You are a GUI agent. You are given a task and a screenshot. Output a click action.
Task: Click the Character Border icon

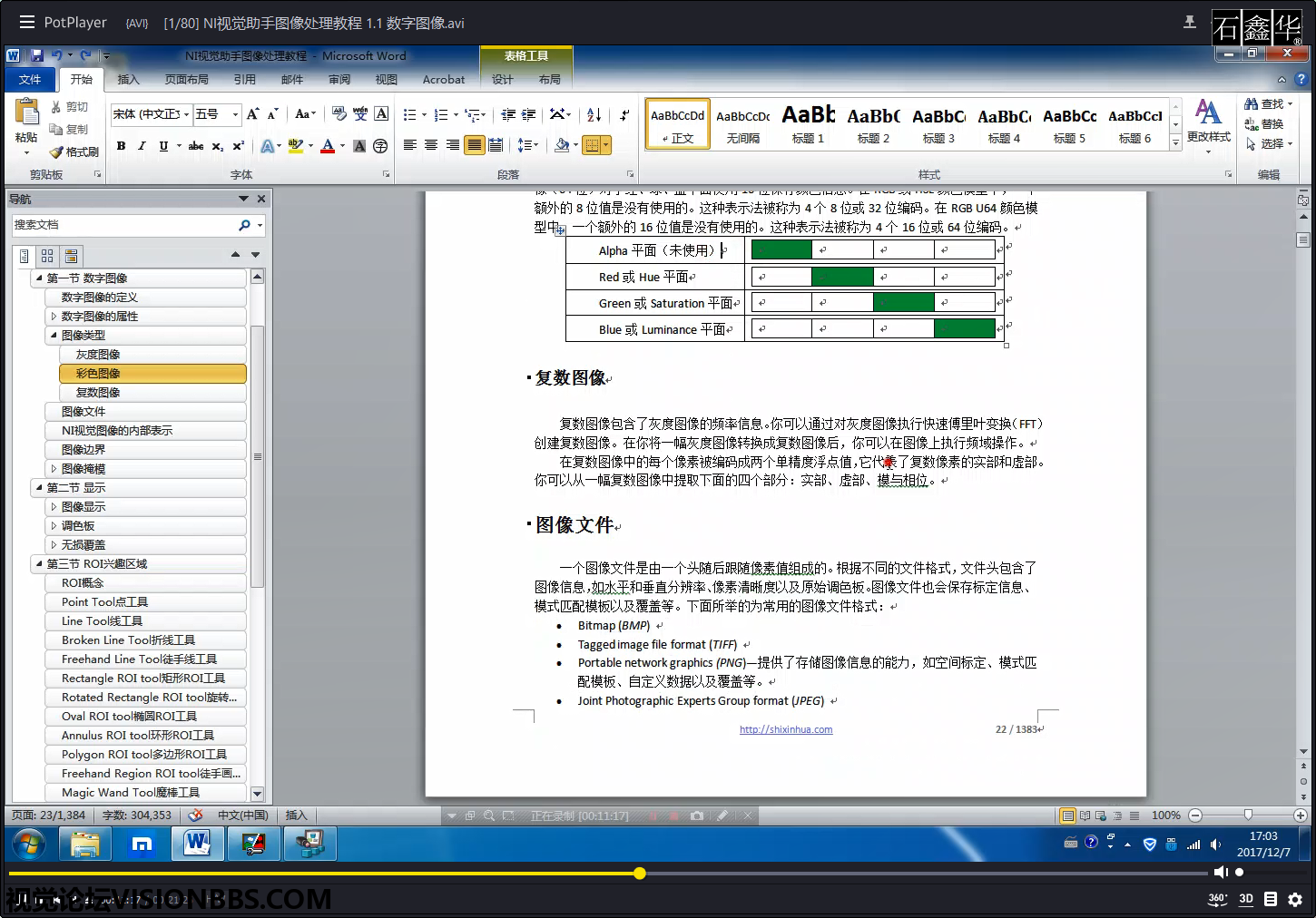(382, 114)
